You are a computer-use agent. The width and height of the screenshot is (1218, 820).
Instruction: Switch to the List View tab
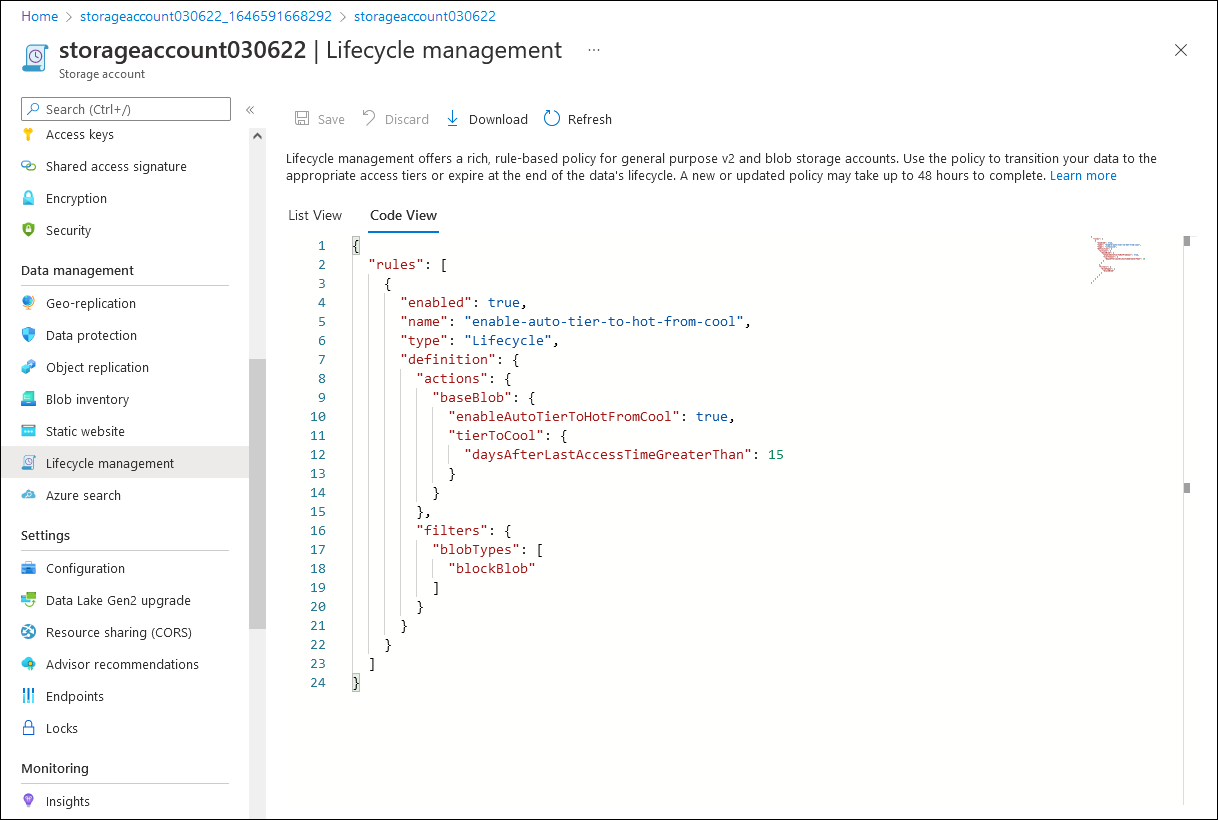coord(315,215)
